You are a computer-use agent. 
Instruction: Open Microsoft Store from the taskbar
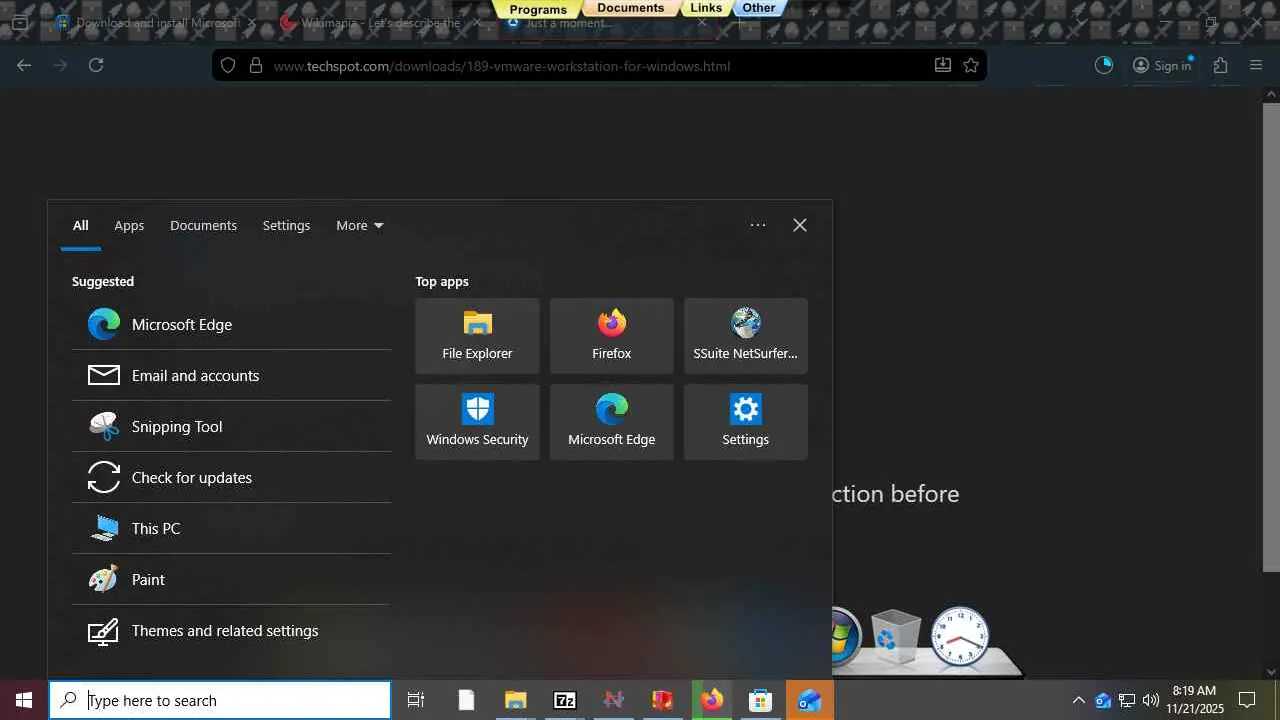[x=761, y=700]
